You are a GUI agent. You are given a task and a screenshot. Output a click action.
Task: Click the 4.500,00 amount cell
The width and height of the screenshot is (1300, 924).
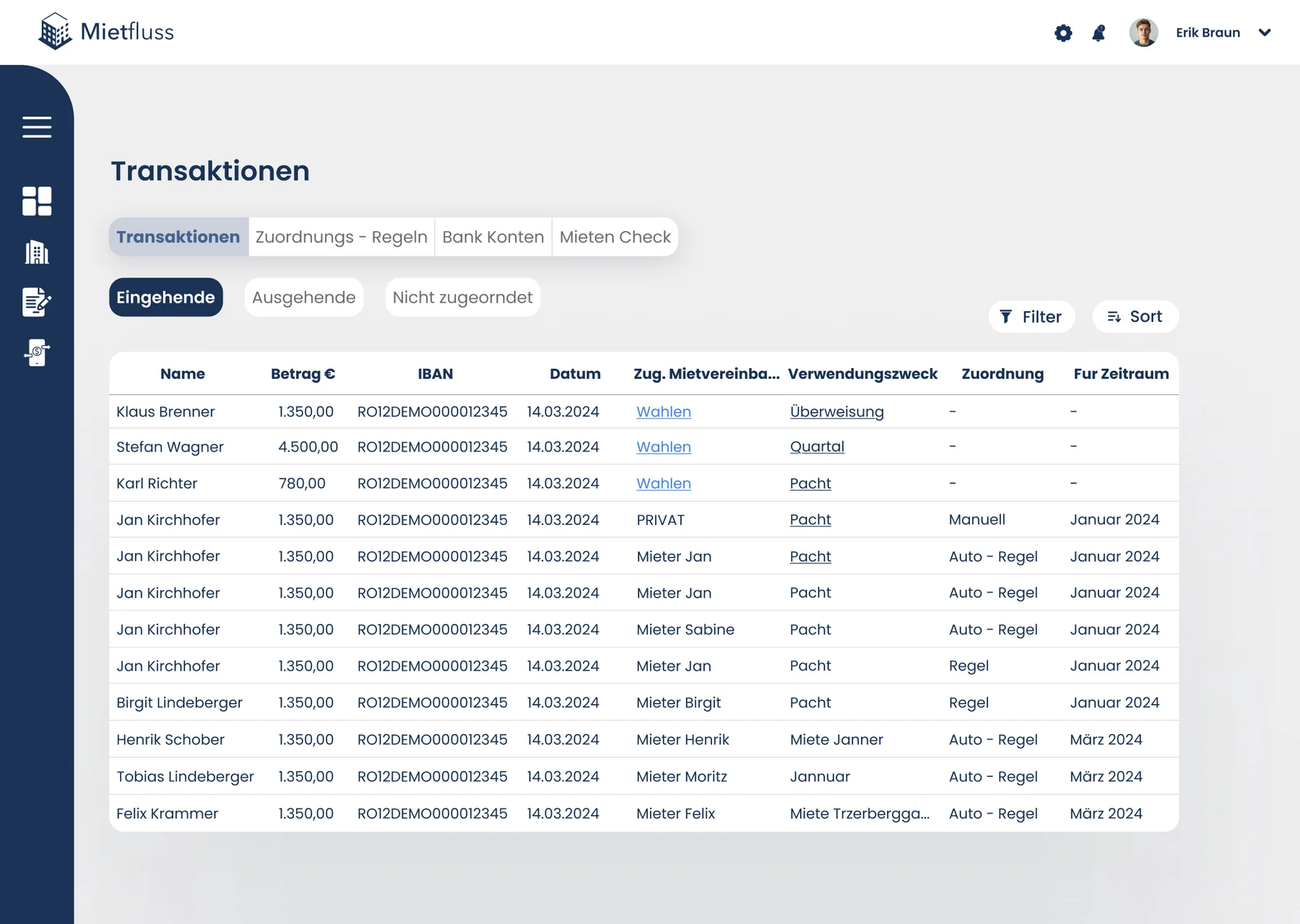click(308, 447)
